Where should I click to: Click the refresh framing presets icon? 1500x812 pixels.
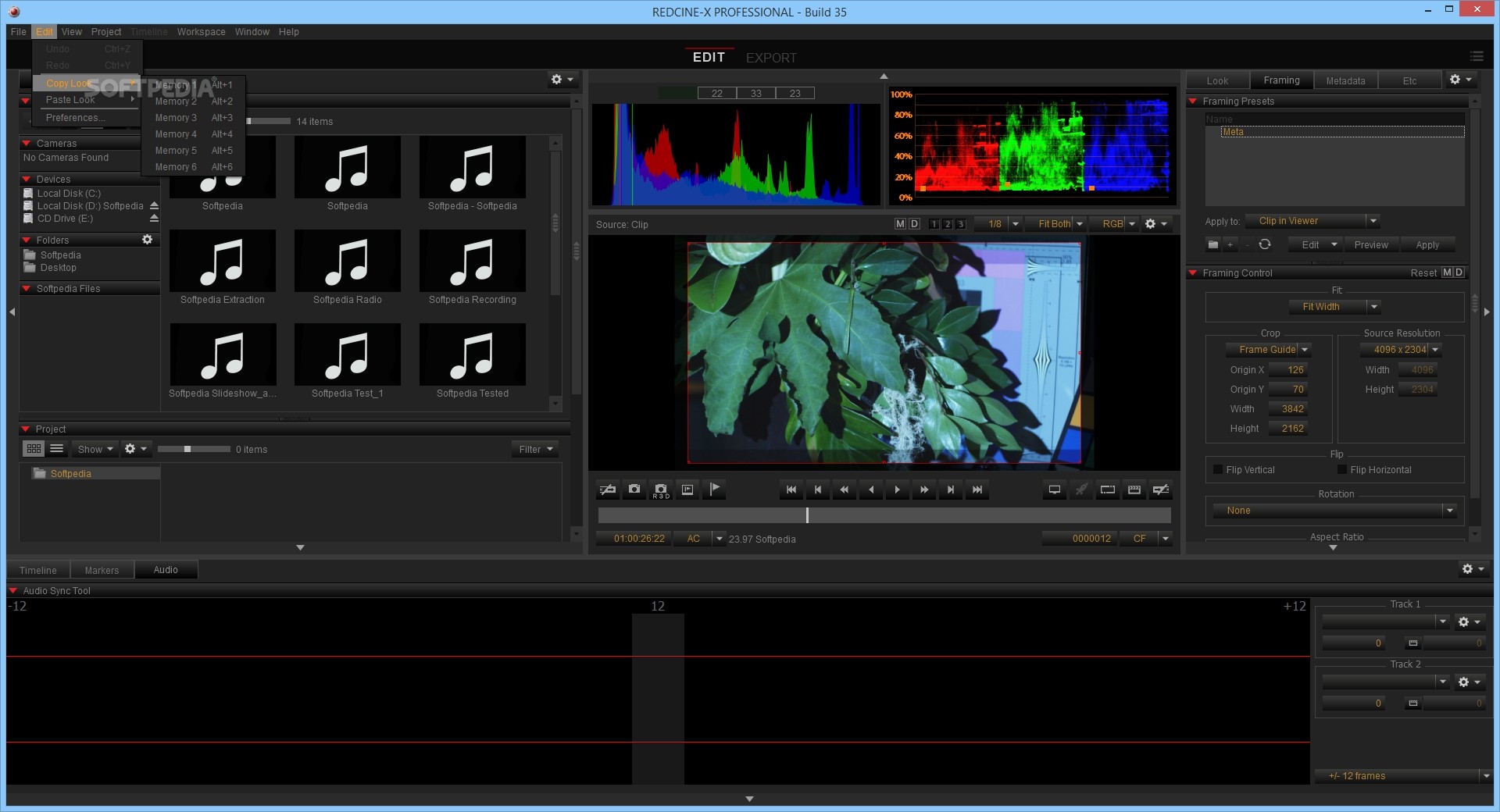(x=1265, y=244)
